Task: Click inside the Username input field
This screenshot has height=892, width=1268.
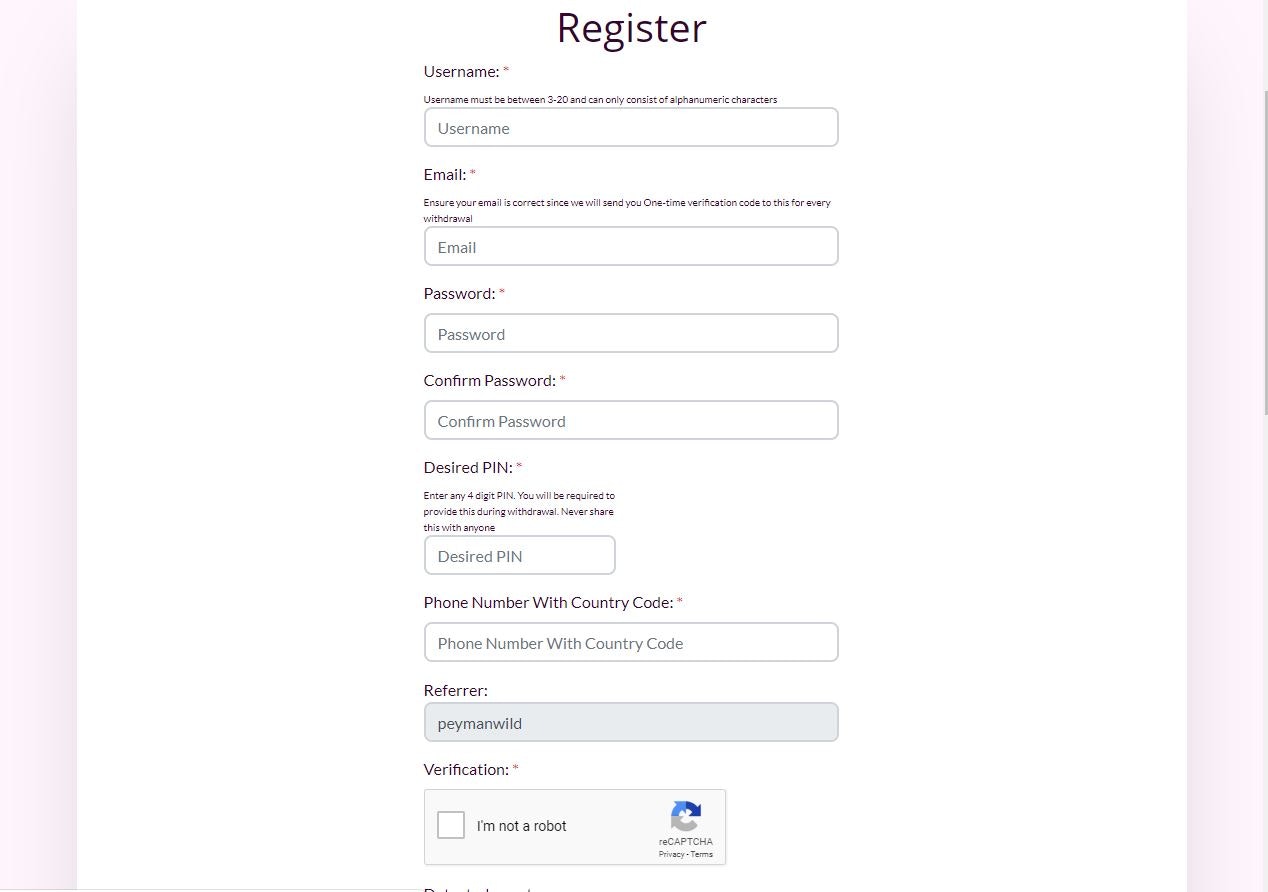Action: click(631, 127)
